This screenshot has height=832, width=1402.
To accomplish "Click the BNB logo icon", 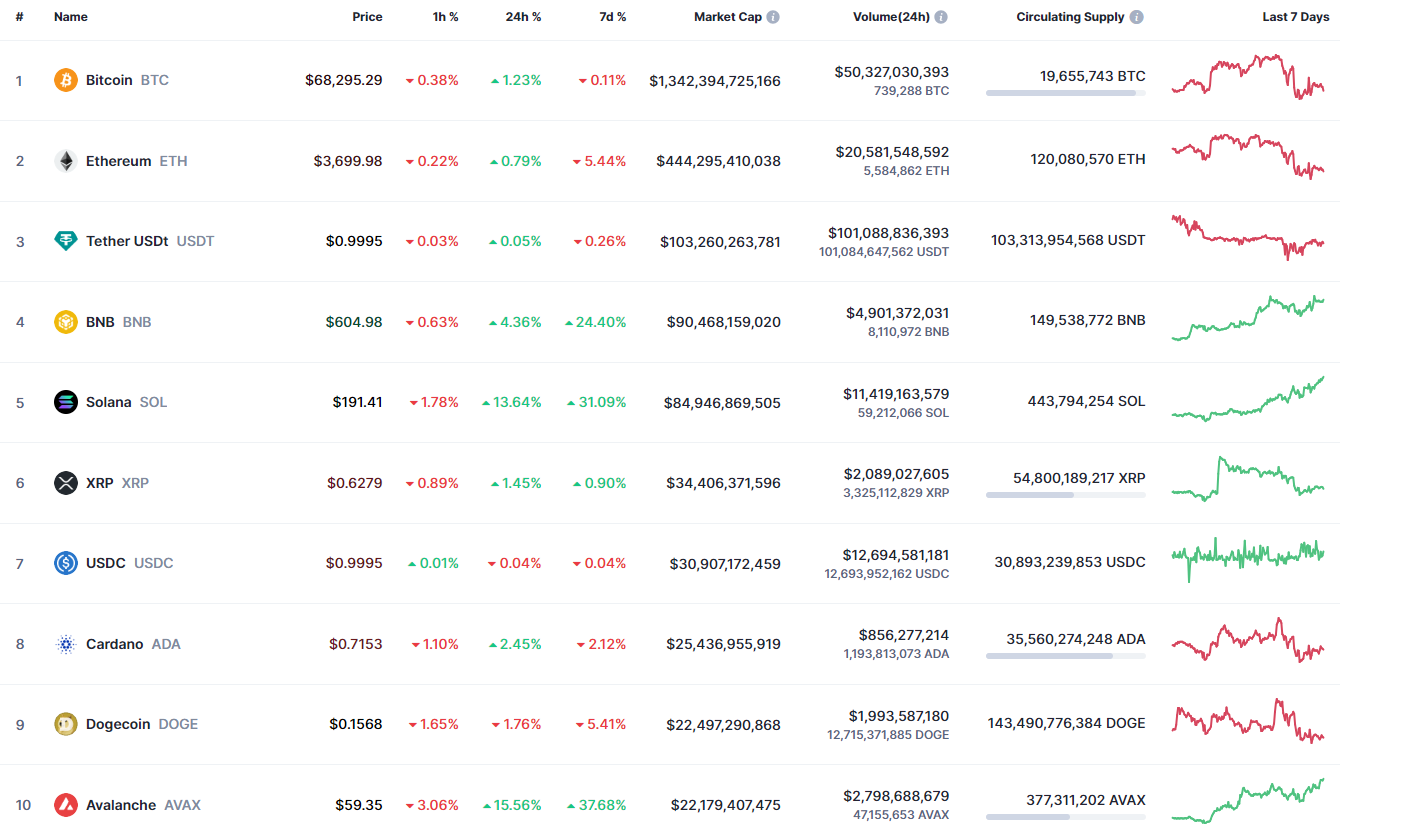I will (x=65, y=322).
